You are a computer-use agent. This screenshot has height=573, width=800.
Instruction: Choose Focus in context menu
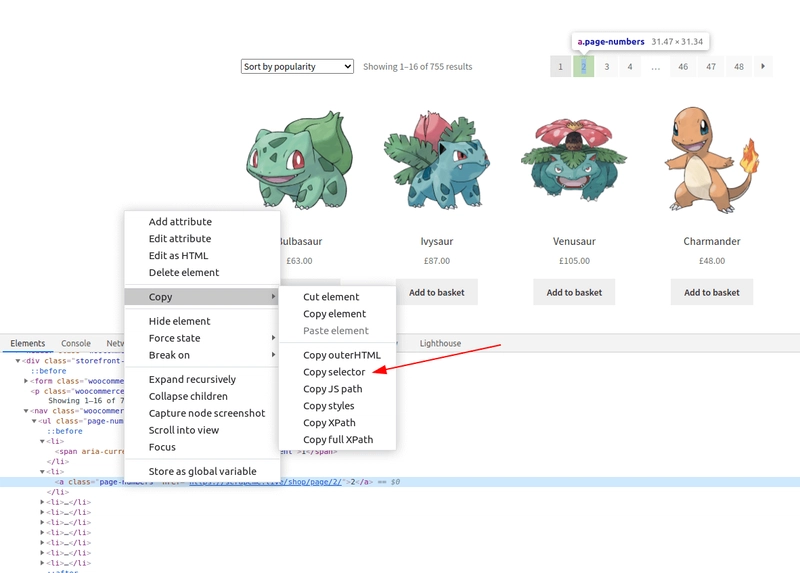coord(202,447)
